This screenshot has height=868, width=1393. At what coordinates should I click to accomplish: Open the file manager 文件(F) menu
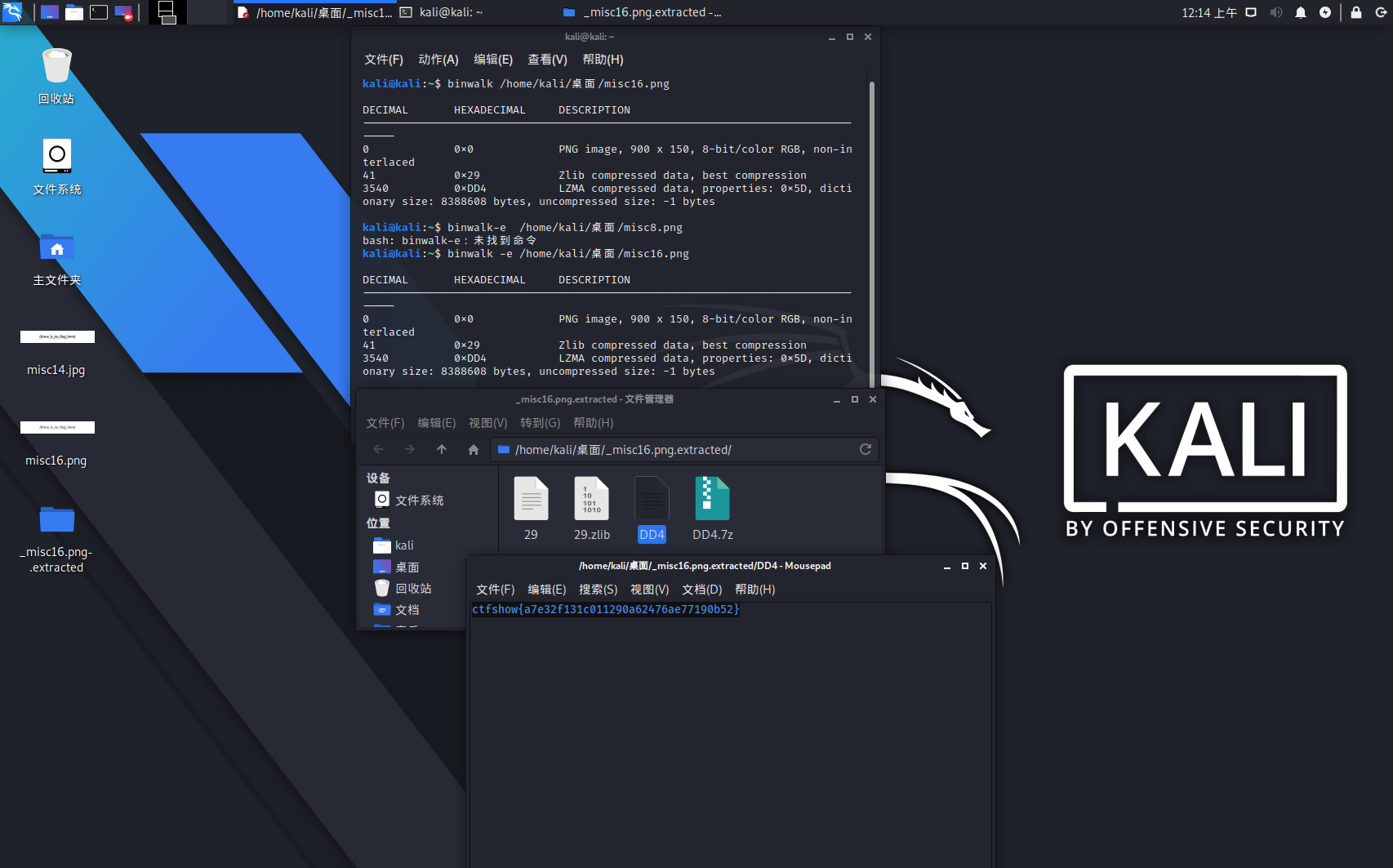385,423
